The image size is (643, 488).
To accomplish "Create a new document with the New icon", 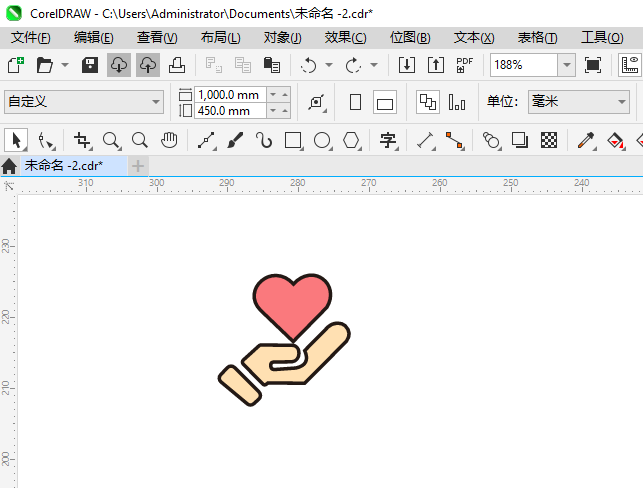I will coord(16,65).
